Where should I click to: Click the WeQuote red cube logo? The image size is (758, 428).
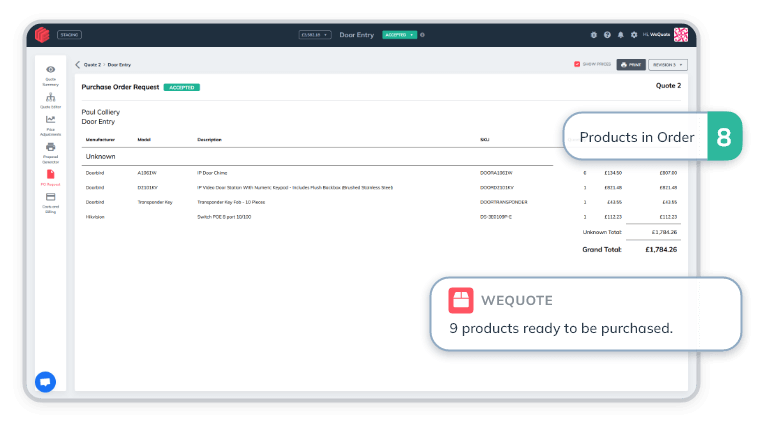tap(42, 34)
